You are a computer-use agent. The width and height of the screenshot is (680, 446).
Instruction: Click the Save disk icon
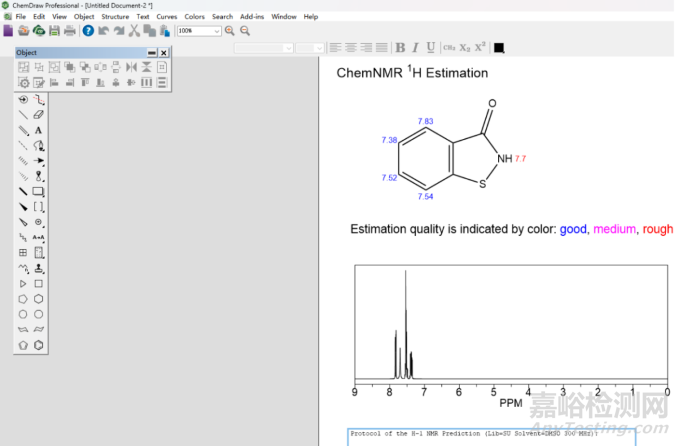[54, 31]
